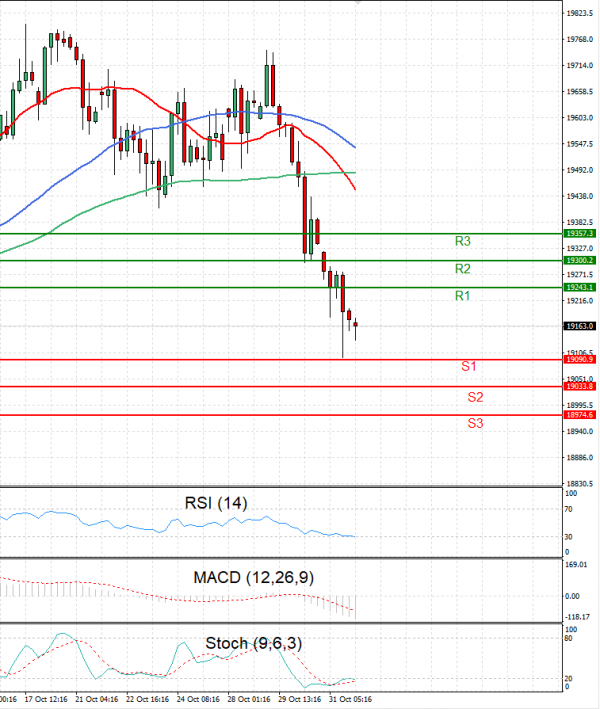Select the 19357.3 price tag
Screen dimensions: 600x709
580,234
